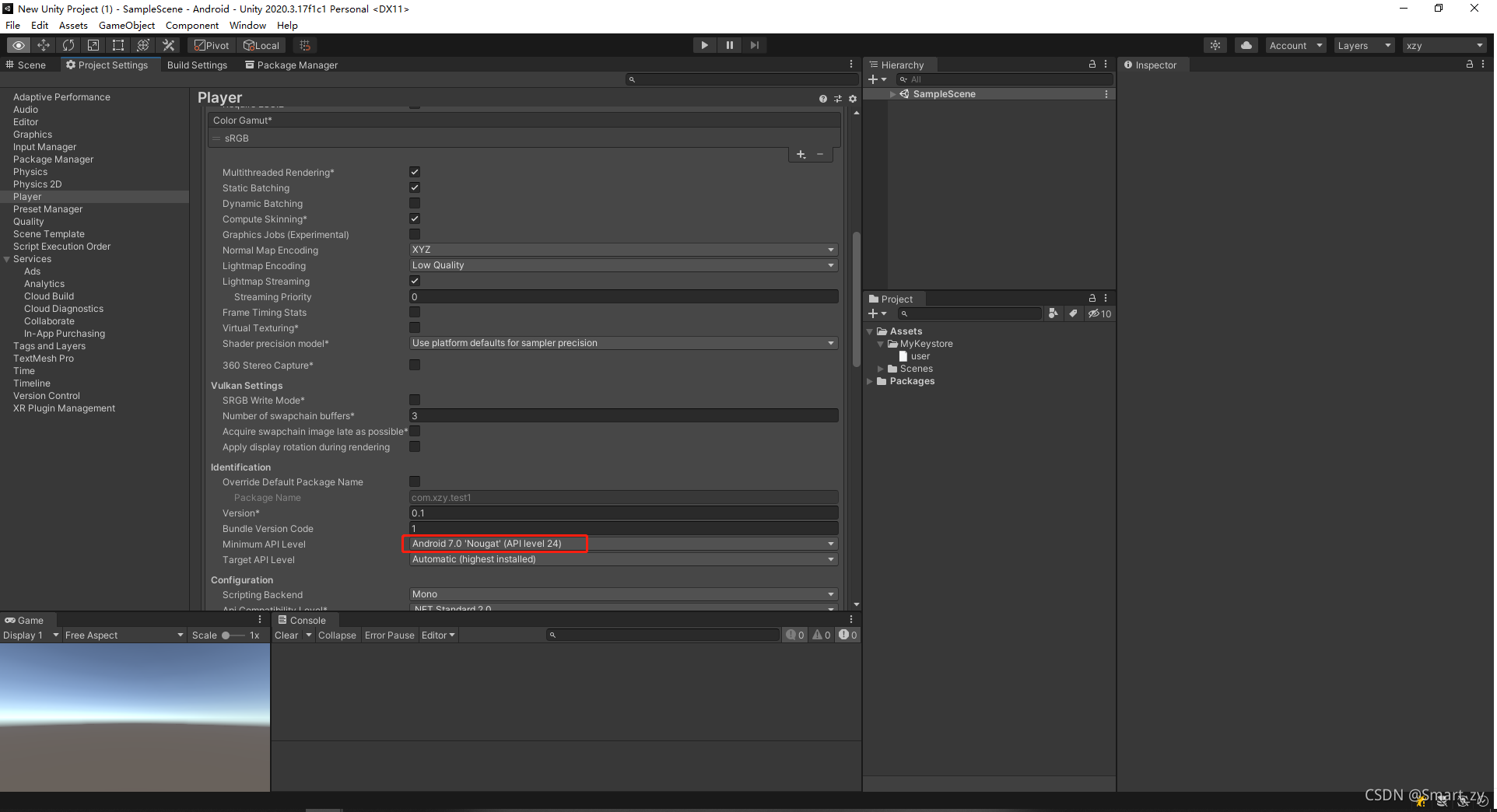Screen dimensions: 1497x812
Task: Open Scripting Backend dropdown
Action: tap(623, 594)
